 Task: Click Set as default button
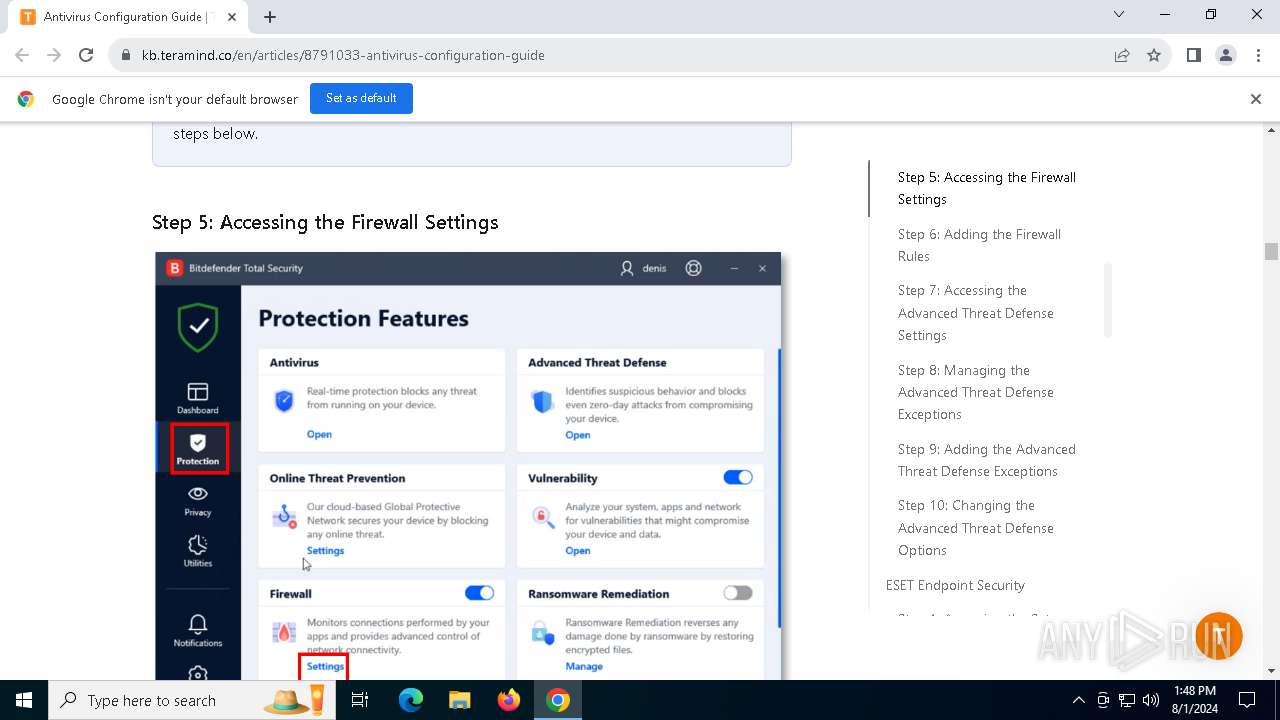tap(361, 98)
